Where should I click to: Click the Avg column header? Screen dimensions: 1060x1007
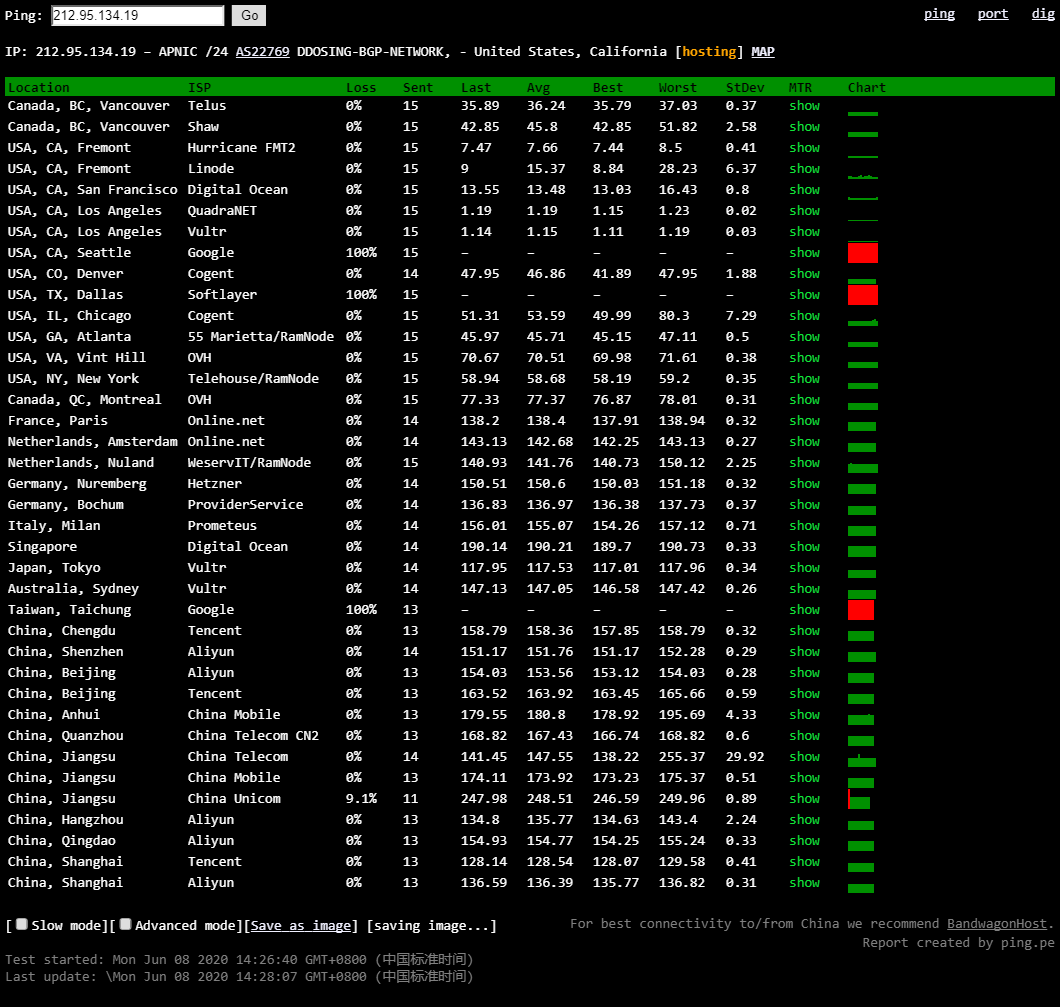coord(538,87)
